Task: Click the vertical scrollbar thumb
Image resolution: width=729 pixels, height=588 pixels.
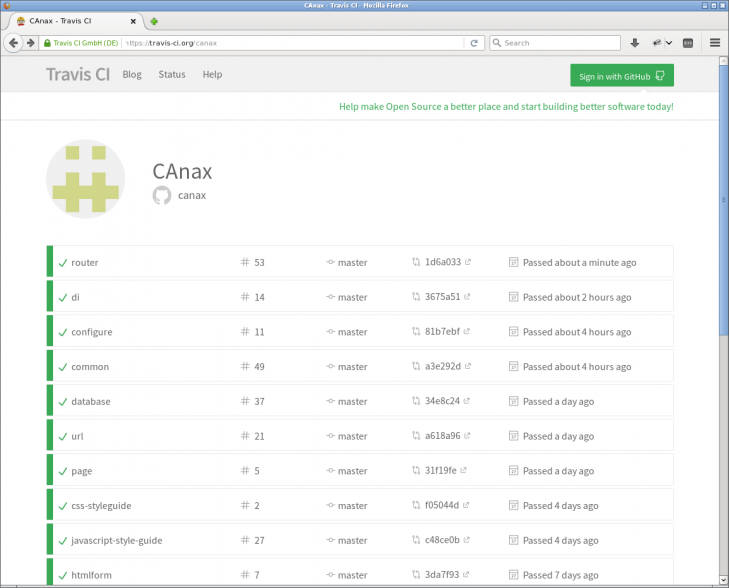Action: [x=723, y=200]
